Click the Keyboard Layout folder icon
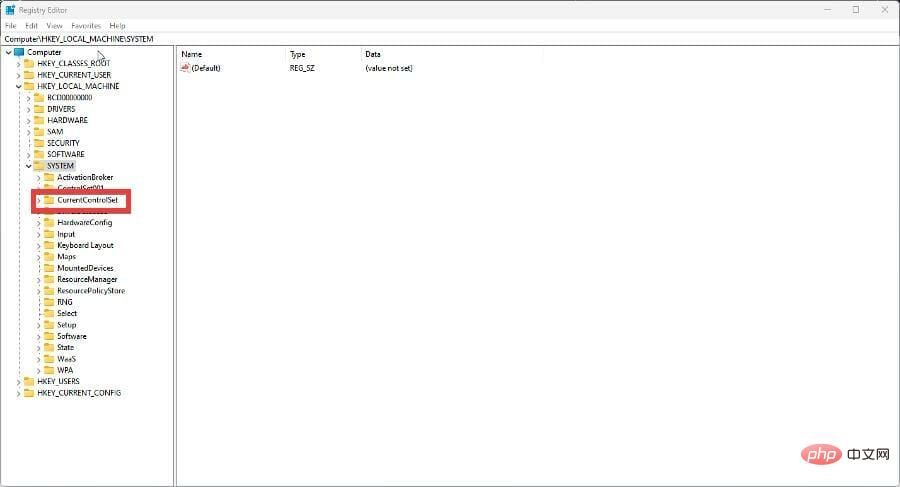The height and width of the screenshot is (487, 900). [x=49, y=245]
